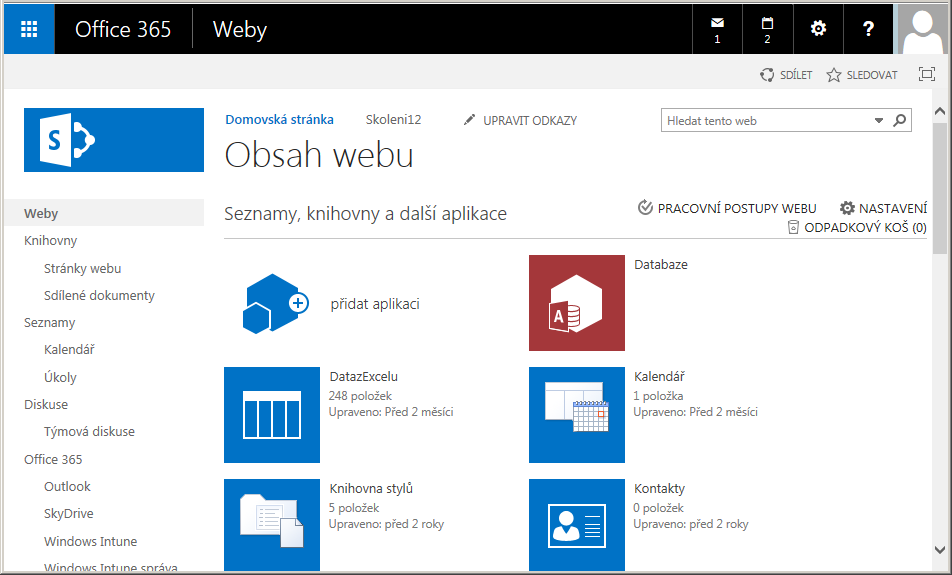Click the SLEDOVAT star icon
The height and width of the screenshot is (575, 952).
click(x=834, y=75)
